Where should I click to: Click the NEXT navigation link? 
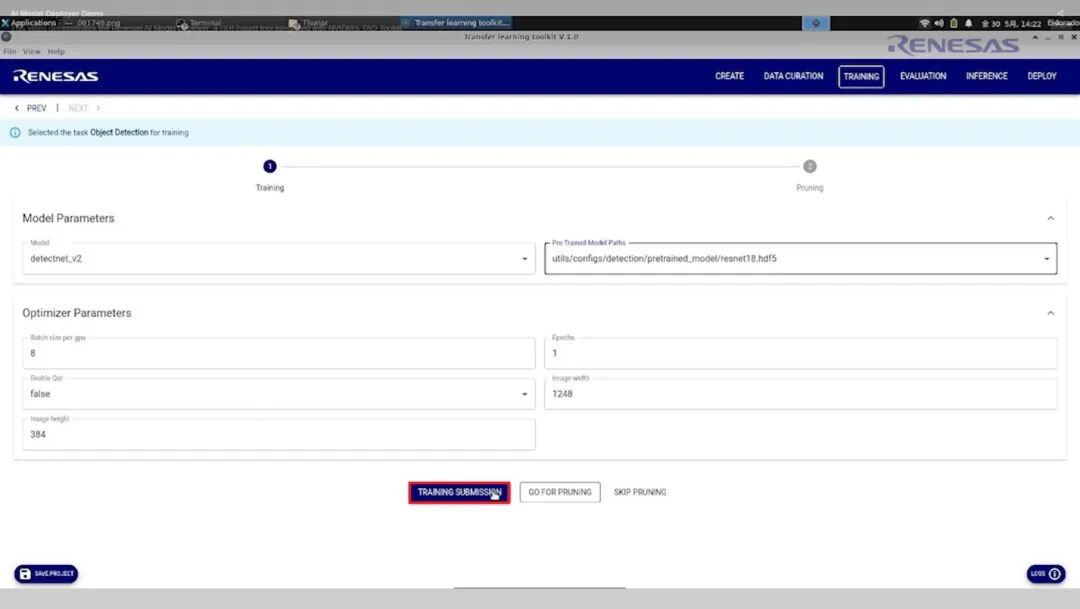[x=78, y=108]
